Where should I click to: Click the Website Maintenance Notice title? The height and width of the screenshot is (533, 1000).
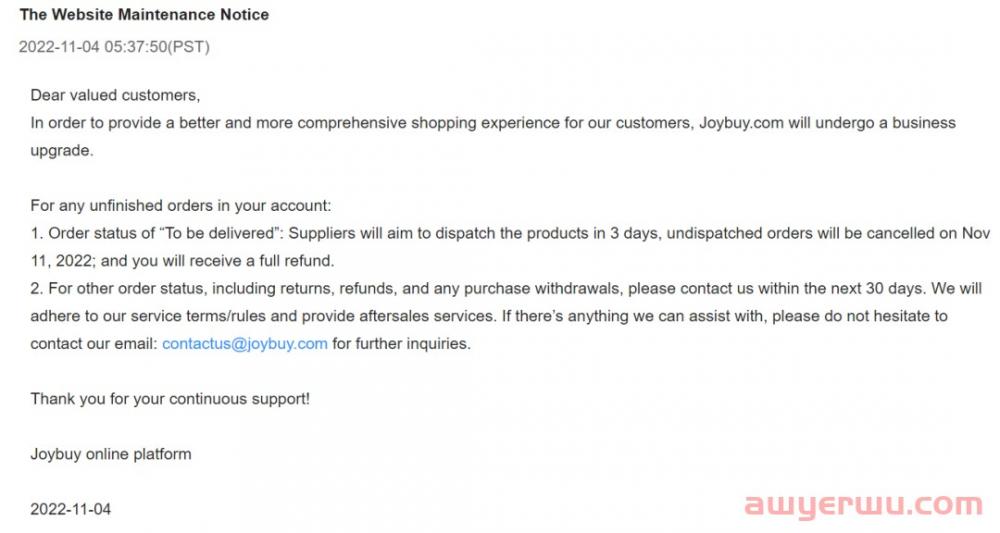point(144,15)
